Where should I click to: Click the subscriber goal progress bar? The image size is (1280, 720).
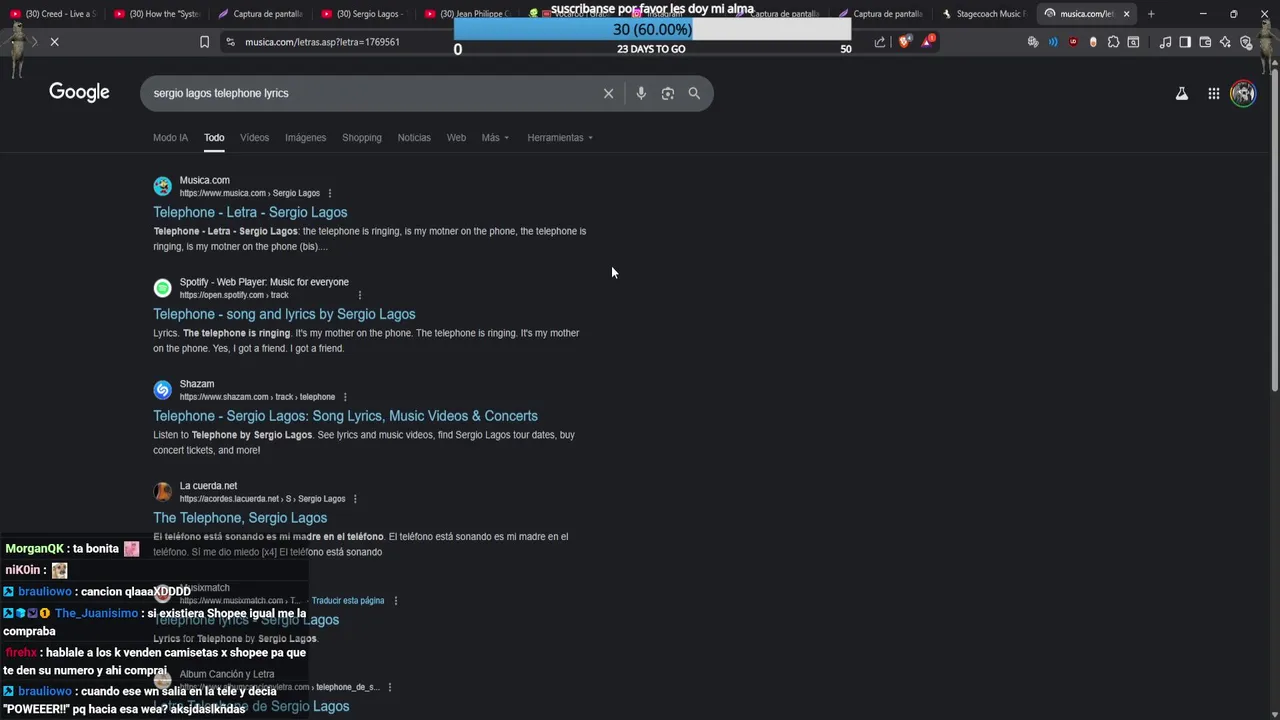(652, 29)
